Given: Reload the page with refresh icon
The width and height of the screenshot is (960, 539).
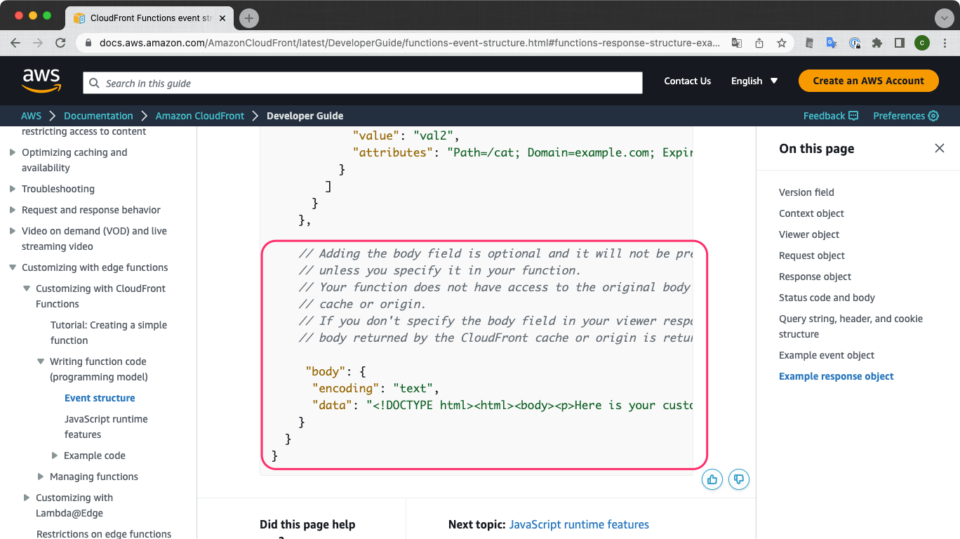Looking at the screenshot, I should 60,43.
